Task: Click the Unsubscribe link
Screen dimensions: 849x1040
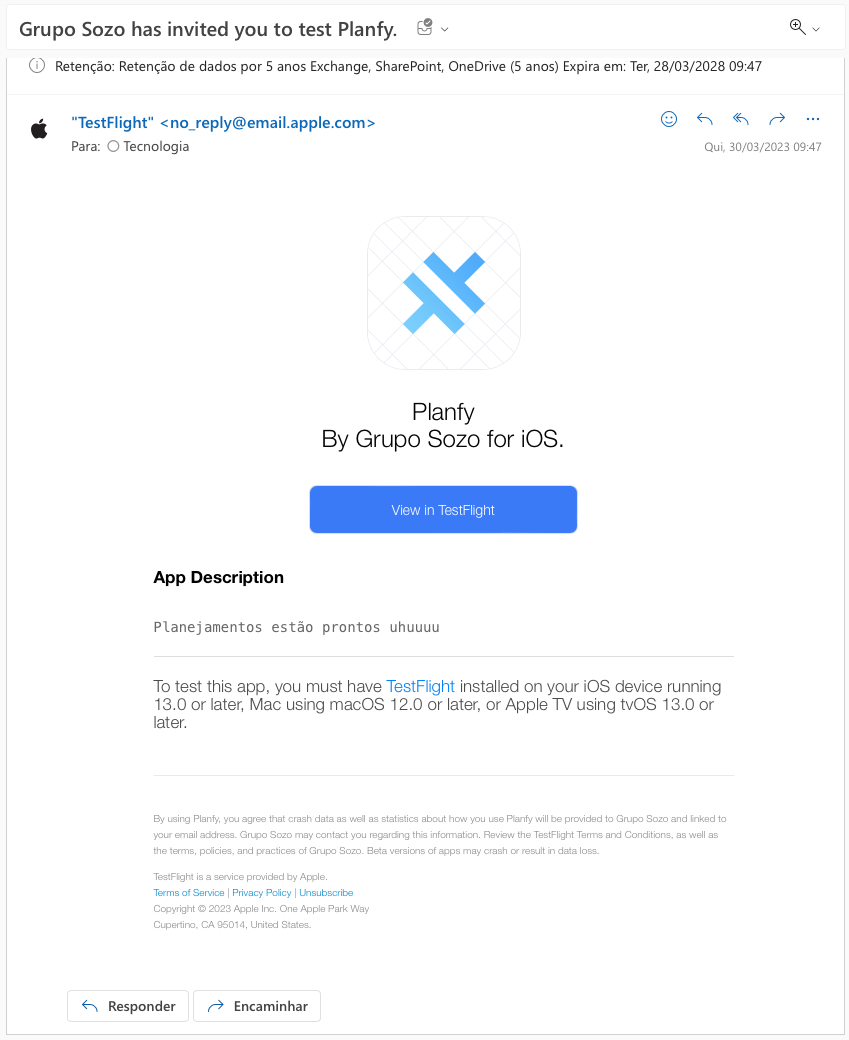Action: click(326, 893)
